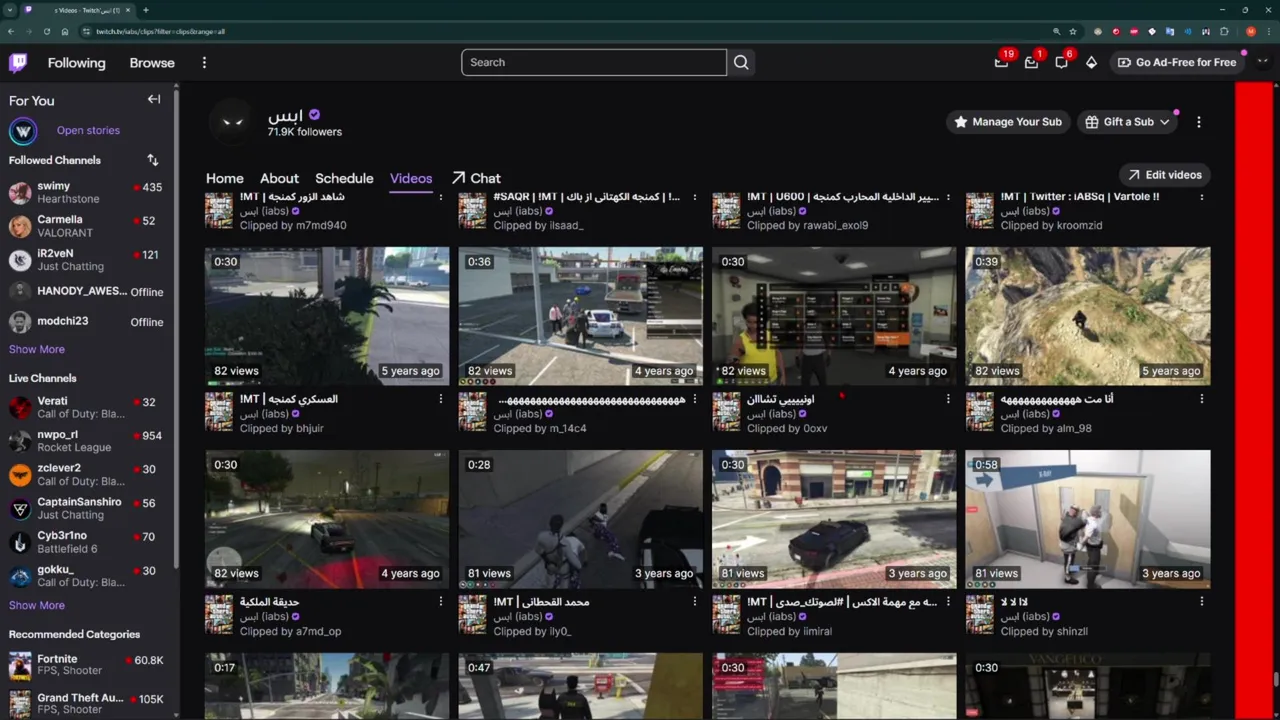Open options for clip حديقة الملكية
Screen dimensions: 1280x720
[441, 602]
